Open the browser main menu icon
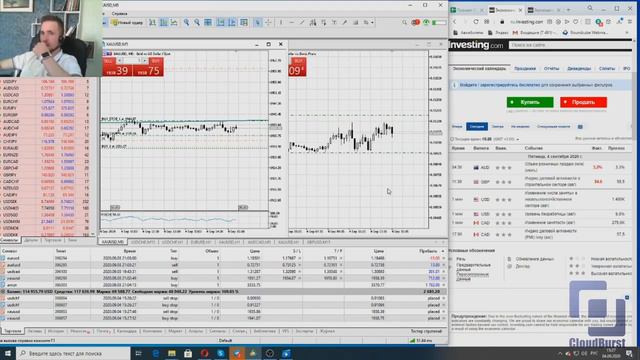The image size is (640, 360). (630, 22)
